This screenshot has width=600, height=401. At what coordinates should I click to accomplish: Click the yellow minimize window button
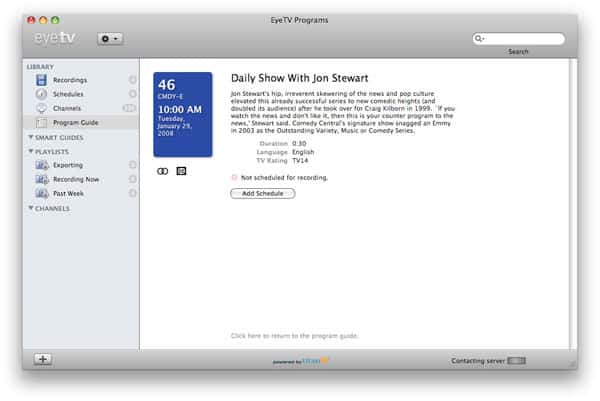tap(43, 20)
